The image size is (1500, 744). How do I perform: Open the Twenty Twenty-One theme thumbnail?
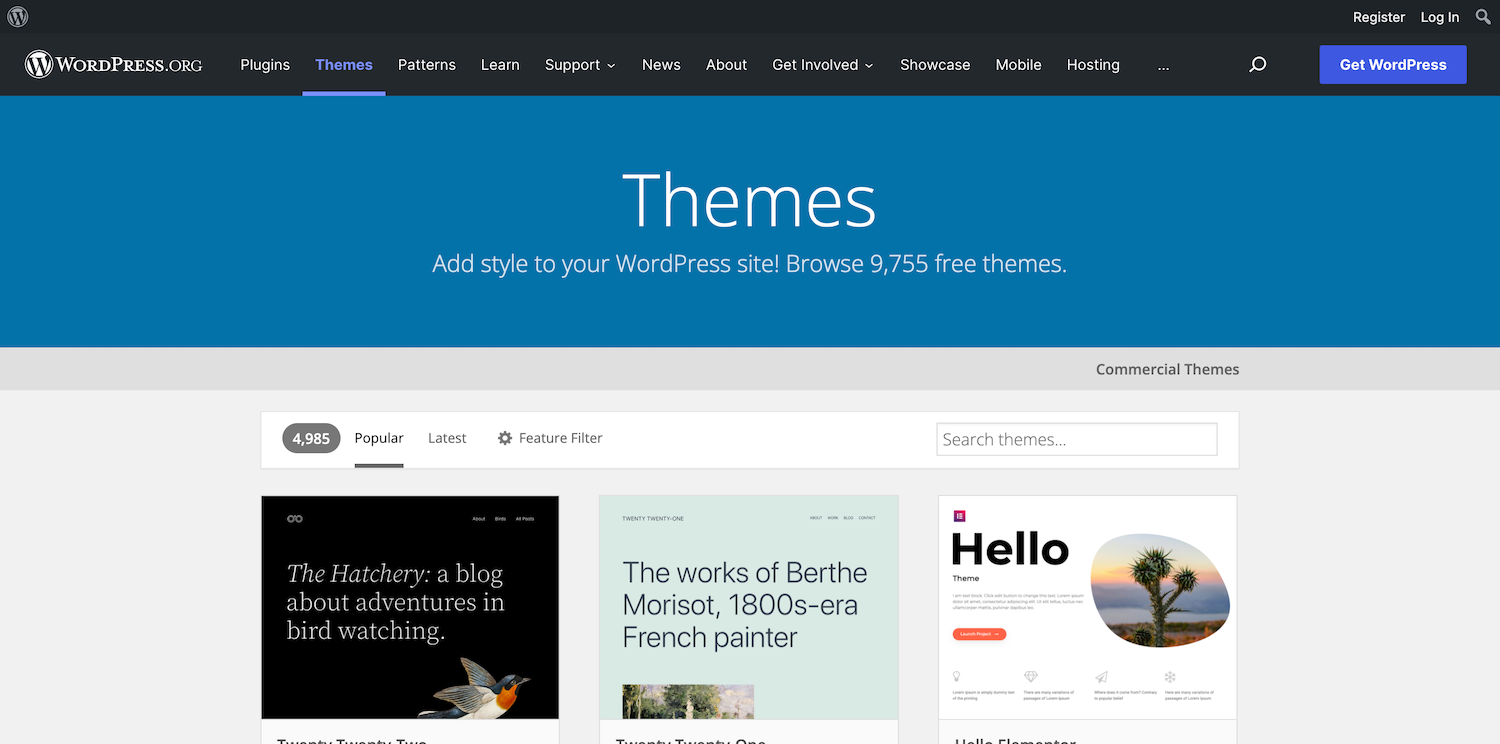click(x=749, y=607)
